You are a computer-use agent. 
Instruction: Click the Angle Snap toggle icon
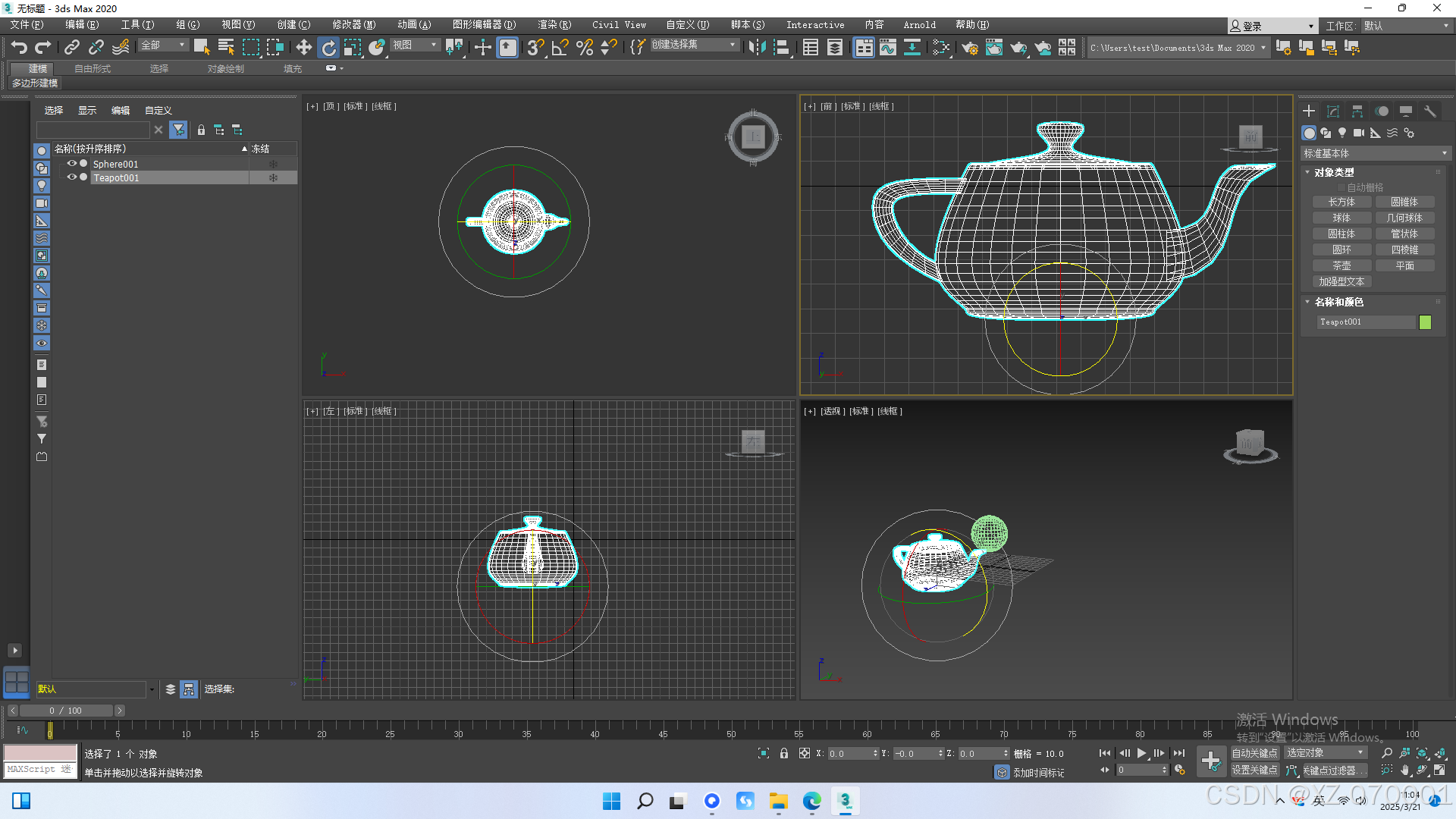pos(560,48)
